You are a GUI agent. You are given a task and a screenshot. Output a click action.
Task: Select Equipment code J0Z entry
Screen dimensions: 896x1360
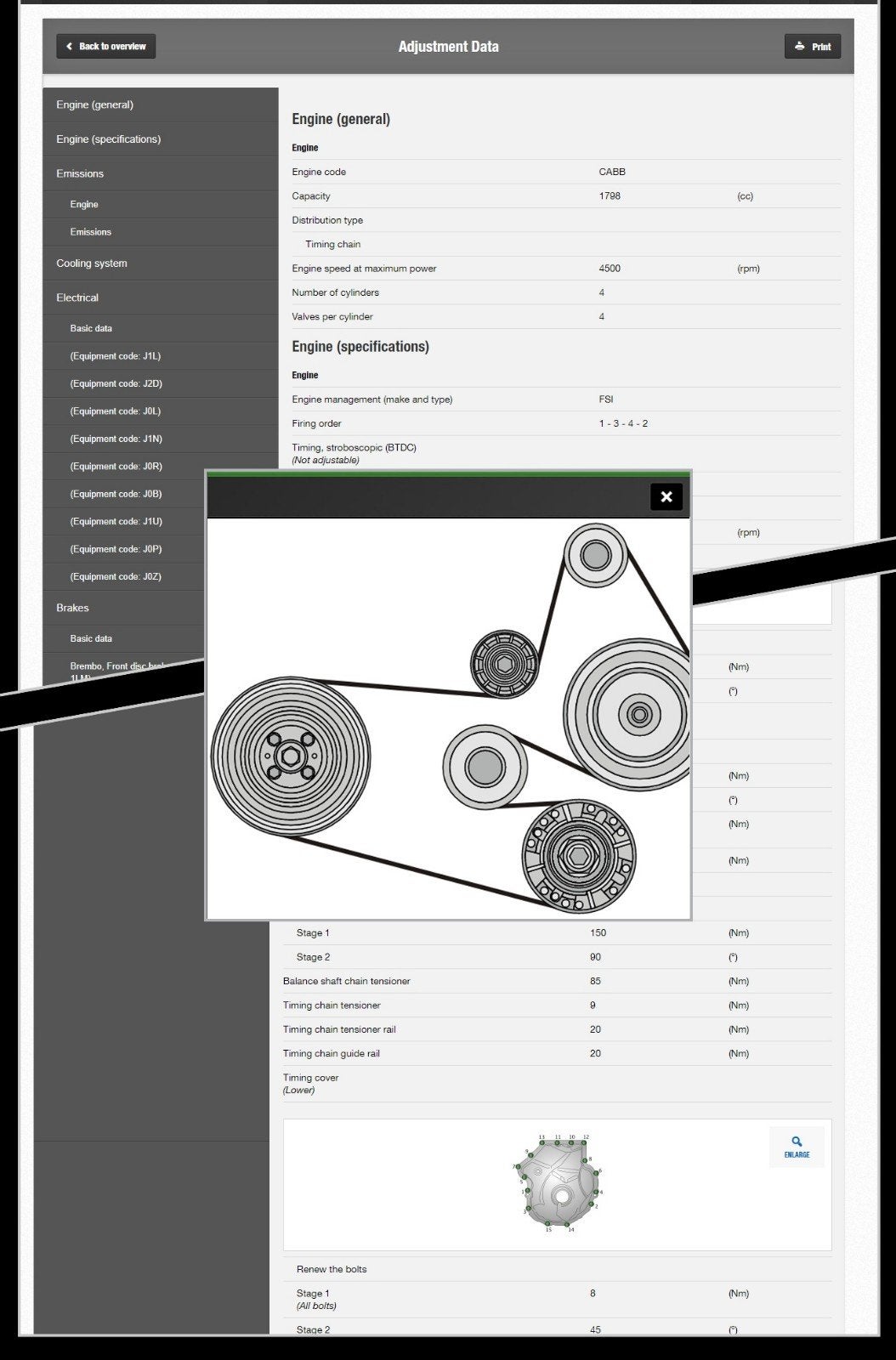(124, 576)
